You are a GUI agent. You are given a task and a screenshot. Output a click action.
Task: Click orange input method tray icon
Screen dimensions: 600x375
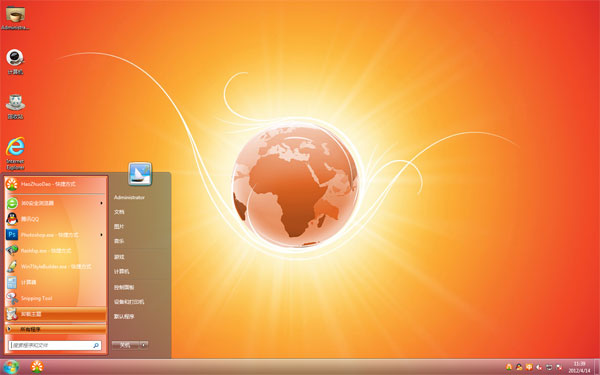point(529,367)
